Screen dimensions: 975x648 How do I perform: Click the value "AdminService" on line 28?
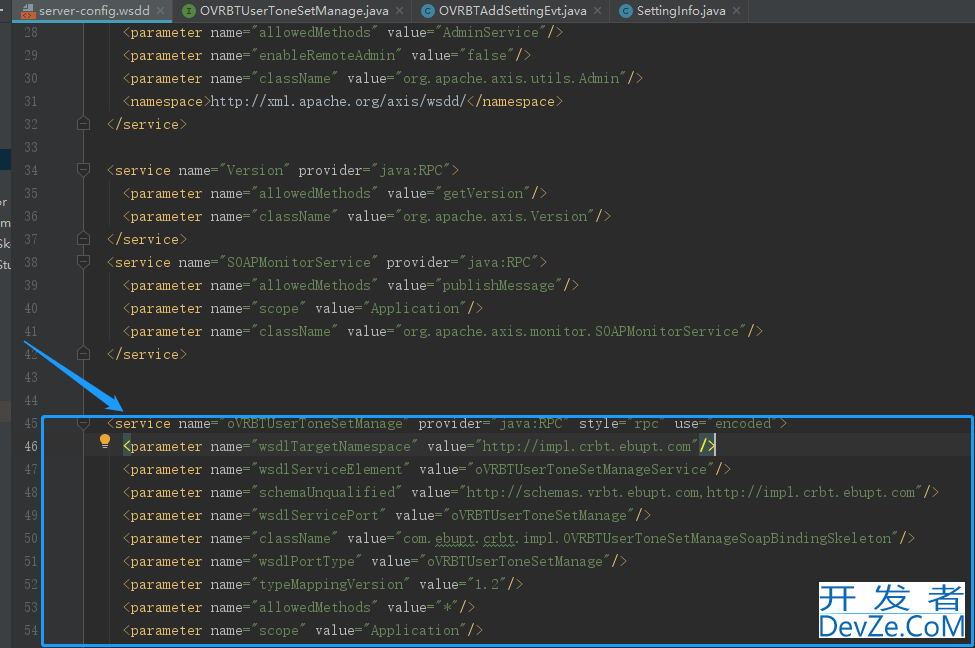click(491, 32)
